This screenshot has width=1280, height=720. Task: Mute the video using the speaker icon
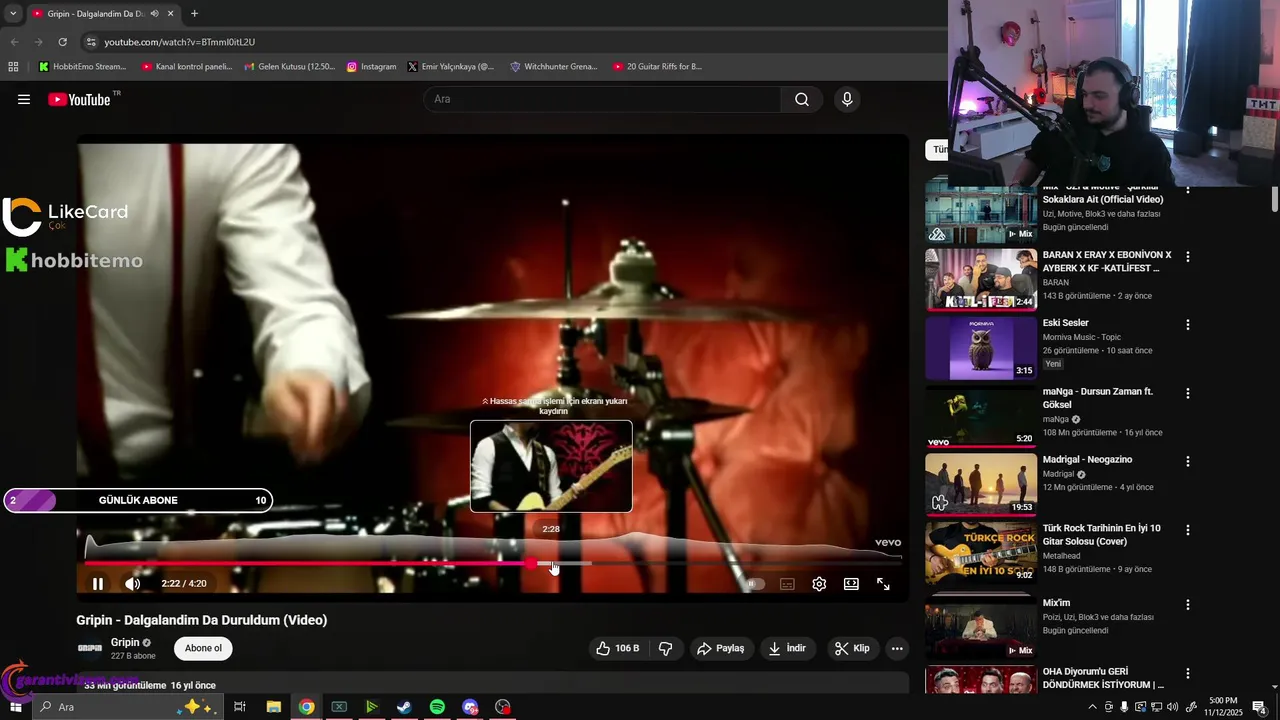[x=132, y=584]
